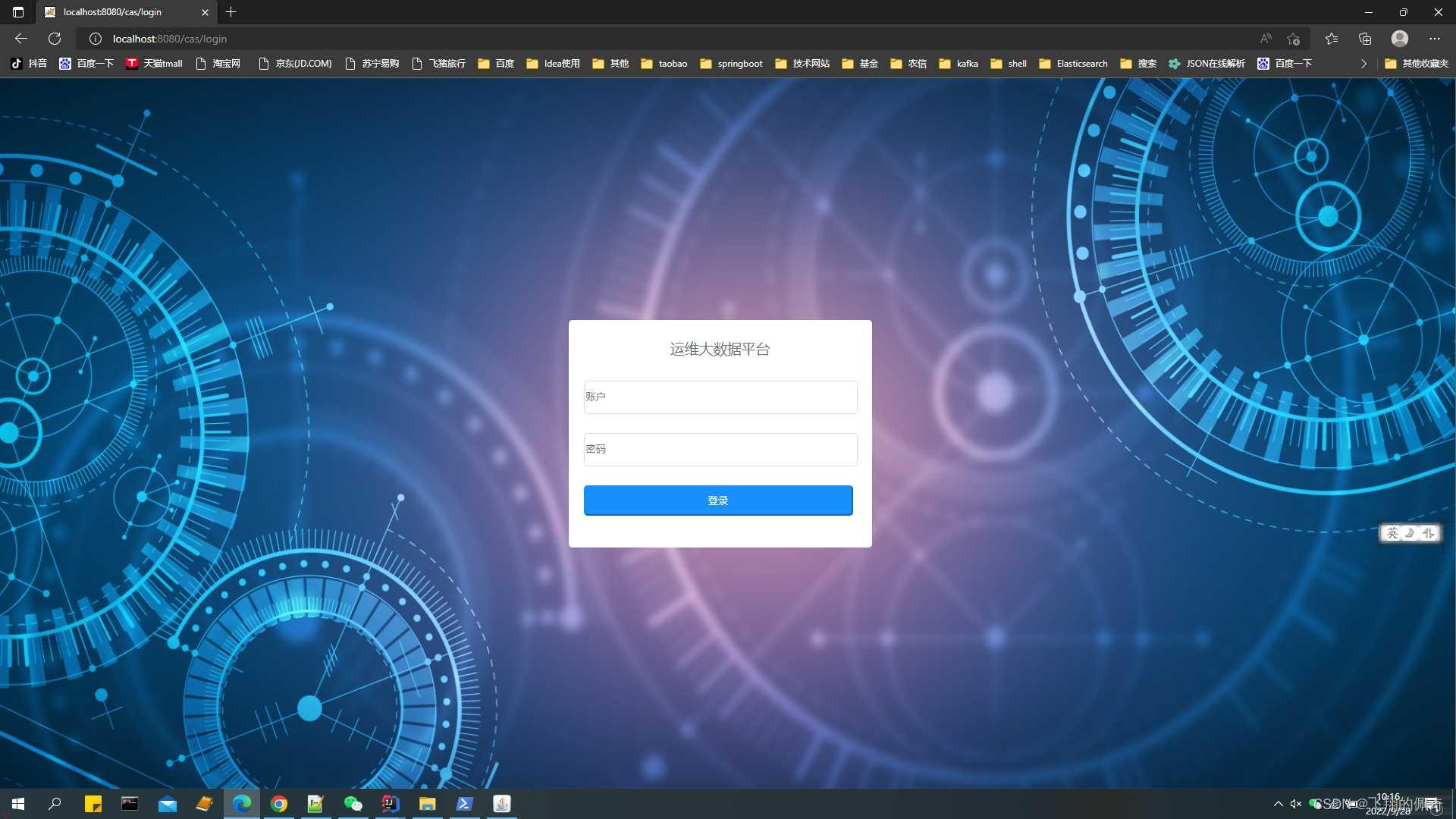Screen dimensions: 1456x819
Task: Open Windows taskbar search
Action: 55,804
